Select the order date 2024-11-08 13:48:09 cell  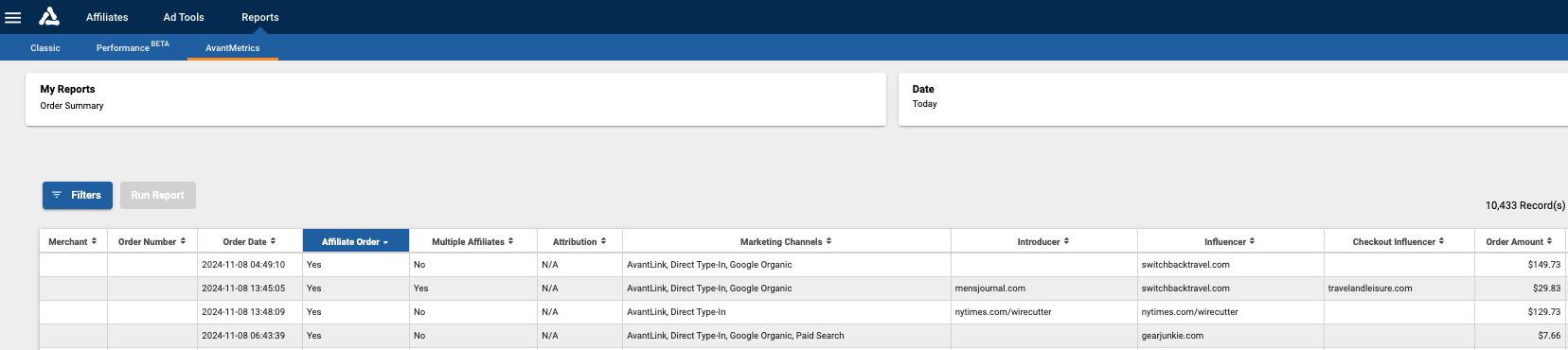249,312
